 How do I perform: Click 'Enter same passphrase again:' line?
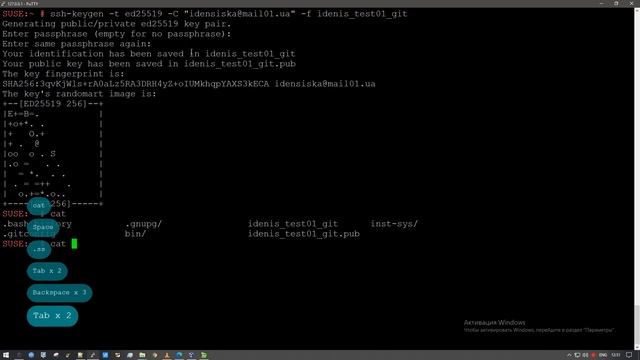pyautogui.click(x=77, y=44)
